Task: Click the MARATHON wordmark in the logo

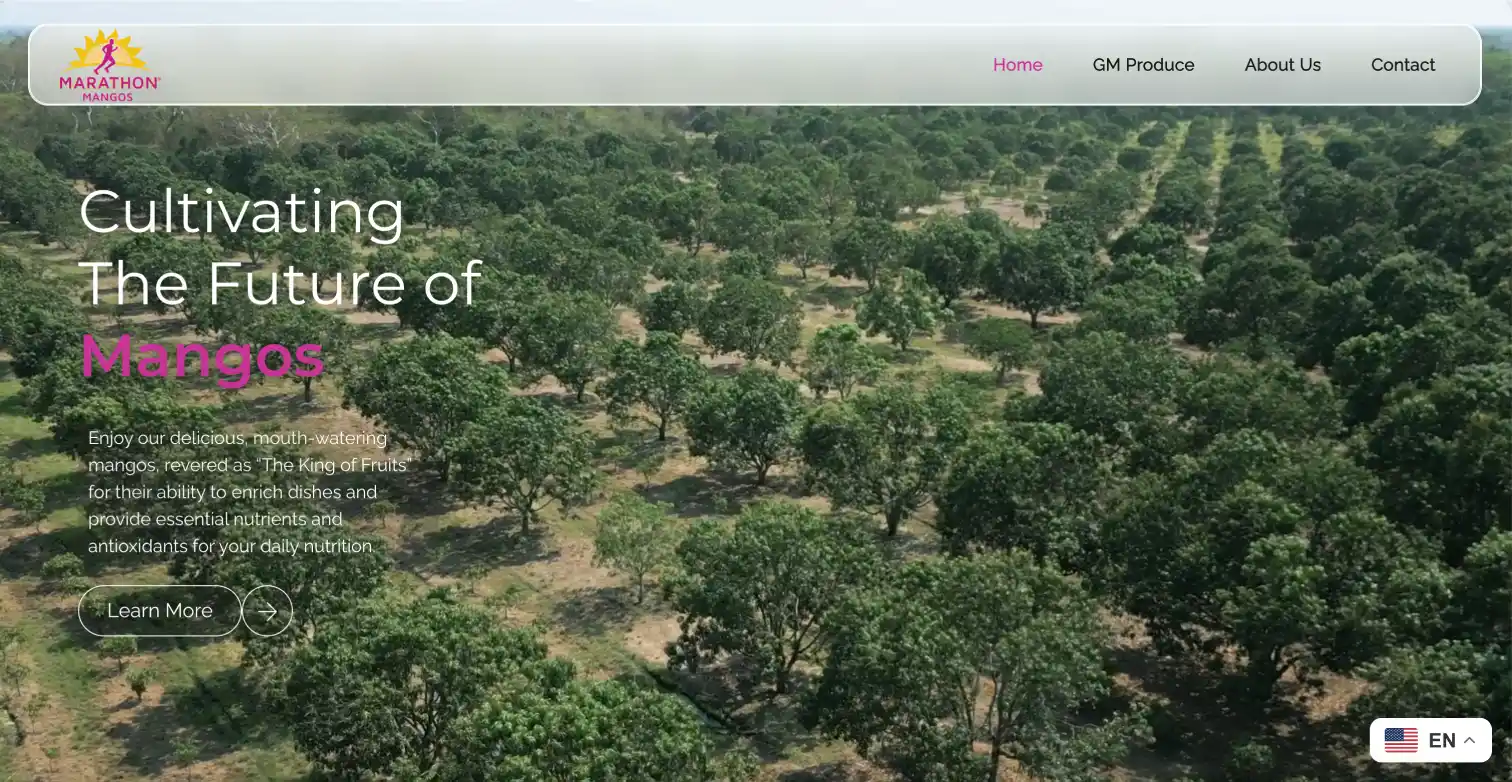Action: tap(109, 84)
